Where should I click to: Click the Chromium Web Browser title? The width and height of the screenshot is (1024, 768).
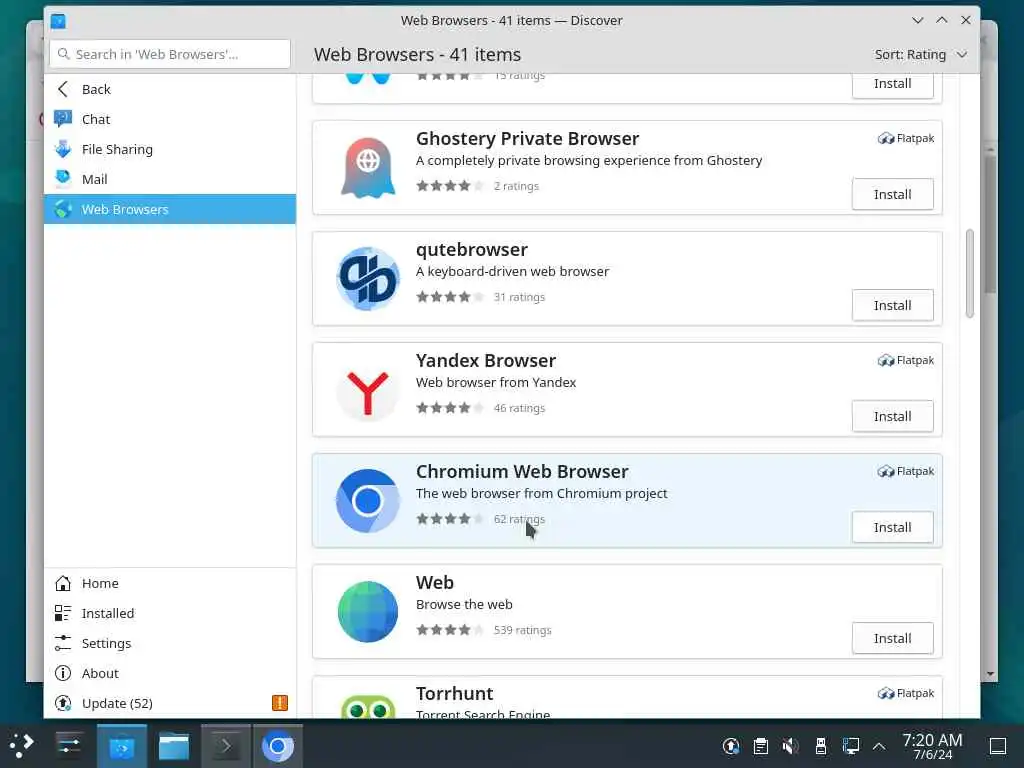522,472
